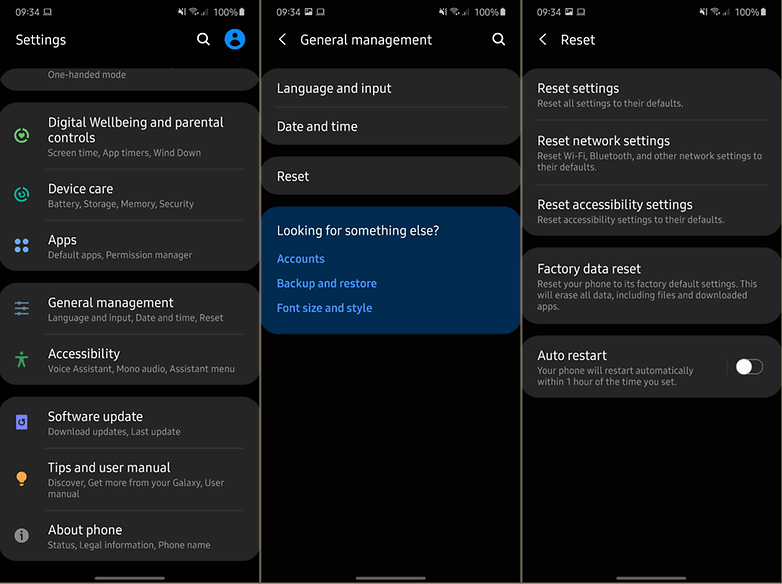Image resolution: width=782 pixels, height=584 pixels.
Task: Tap the Accessibility person icon
Action: coord(22,360)
